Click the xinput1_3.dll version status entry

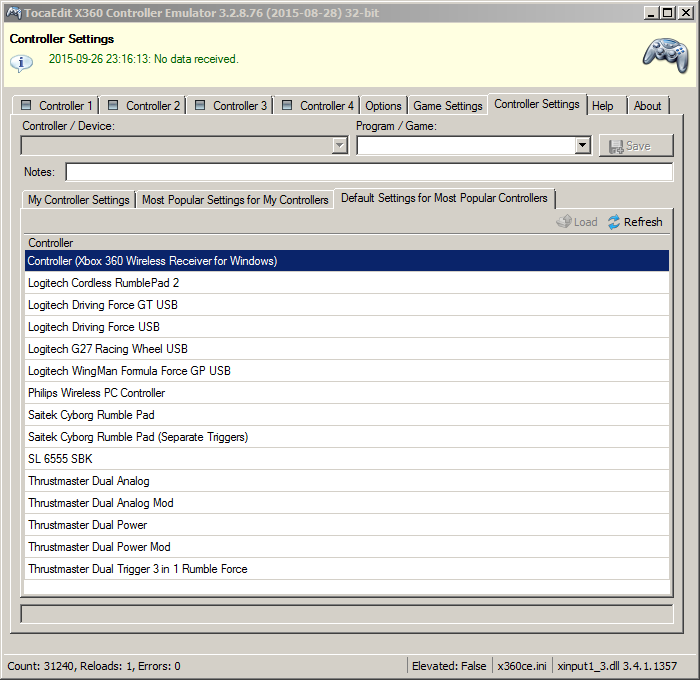pyautogui.click(x=617, y=666)
